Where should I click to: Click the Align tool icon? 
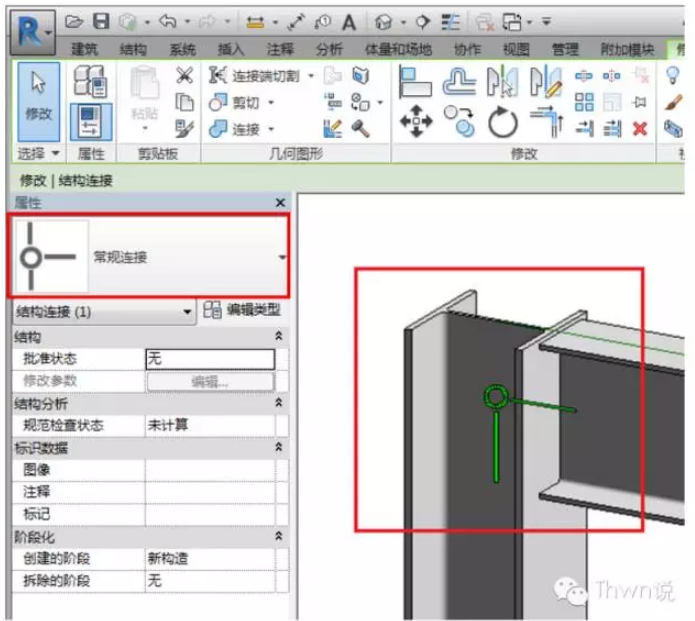[x=415, y=81]
